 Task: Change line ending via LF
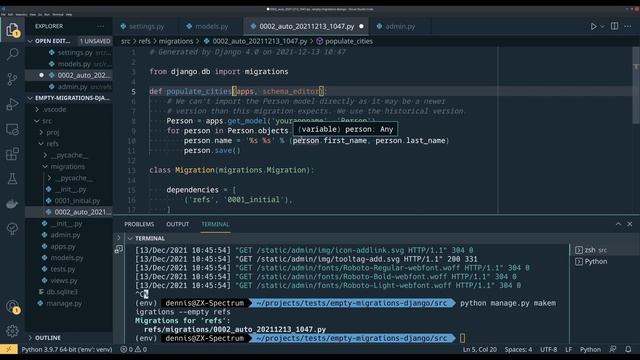569,349
